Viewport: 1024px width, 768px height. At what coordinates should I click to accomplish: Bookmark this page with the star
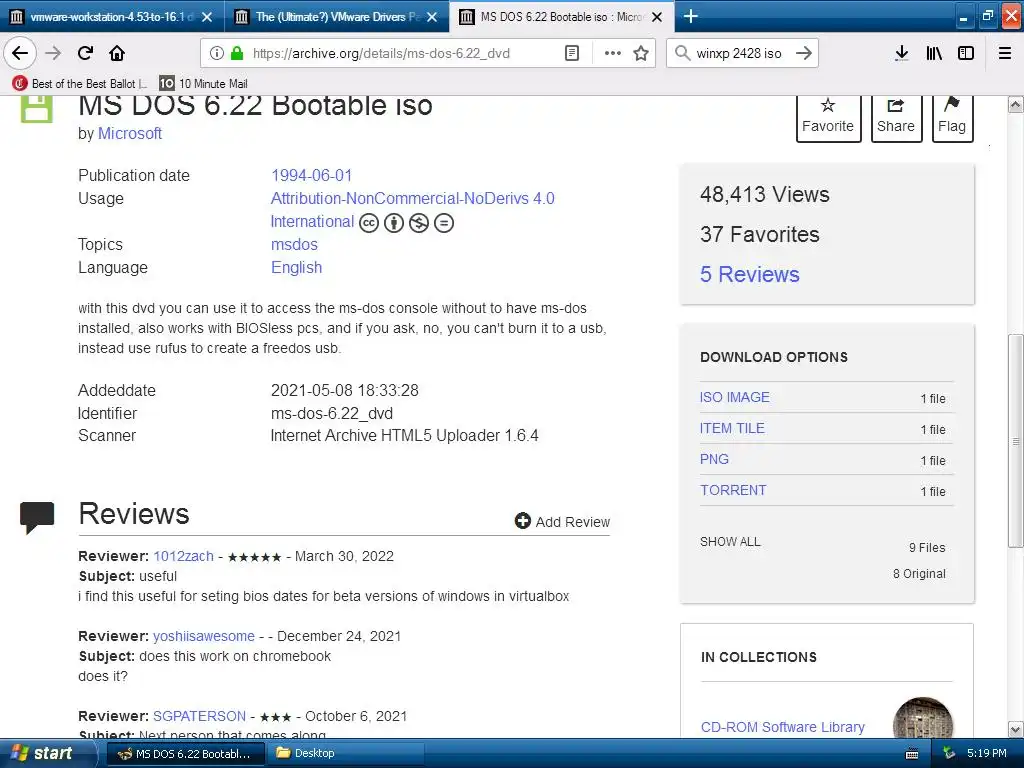(x=641, y=53)
